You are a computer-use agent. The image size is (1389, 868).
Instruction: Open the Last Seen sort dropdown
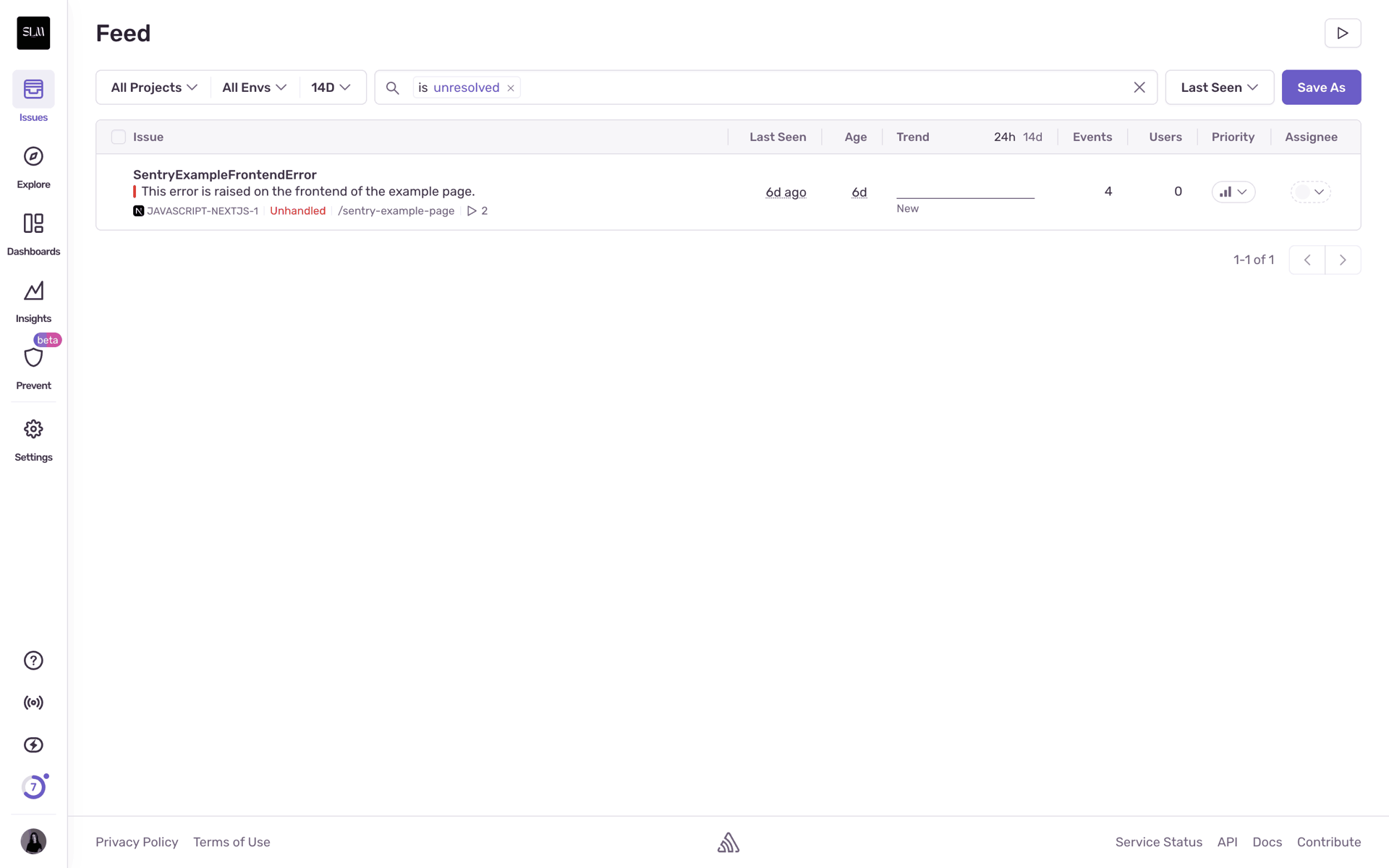tap(1220, 88)
